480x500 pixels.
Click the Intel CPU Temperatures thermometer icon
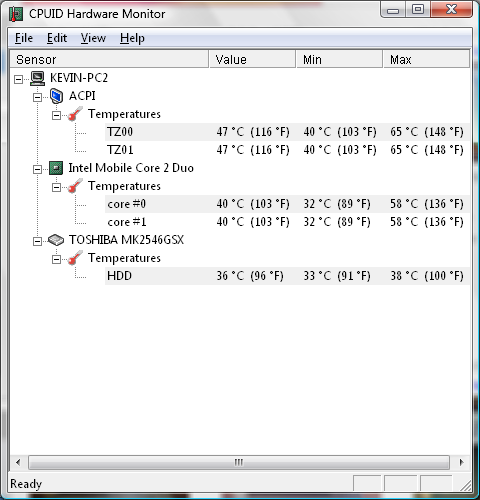tap(75, 186)
